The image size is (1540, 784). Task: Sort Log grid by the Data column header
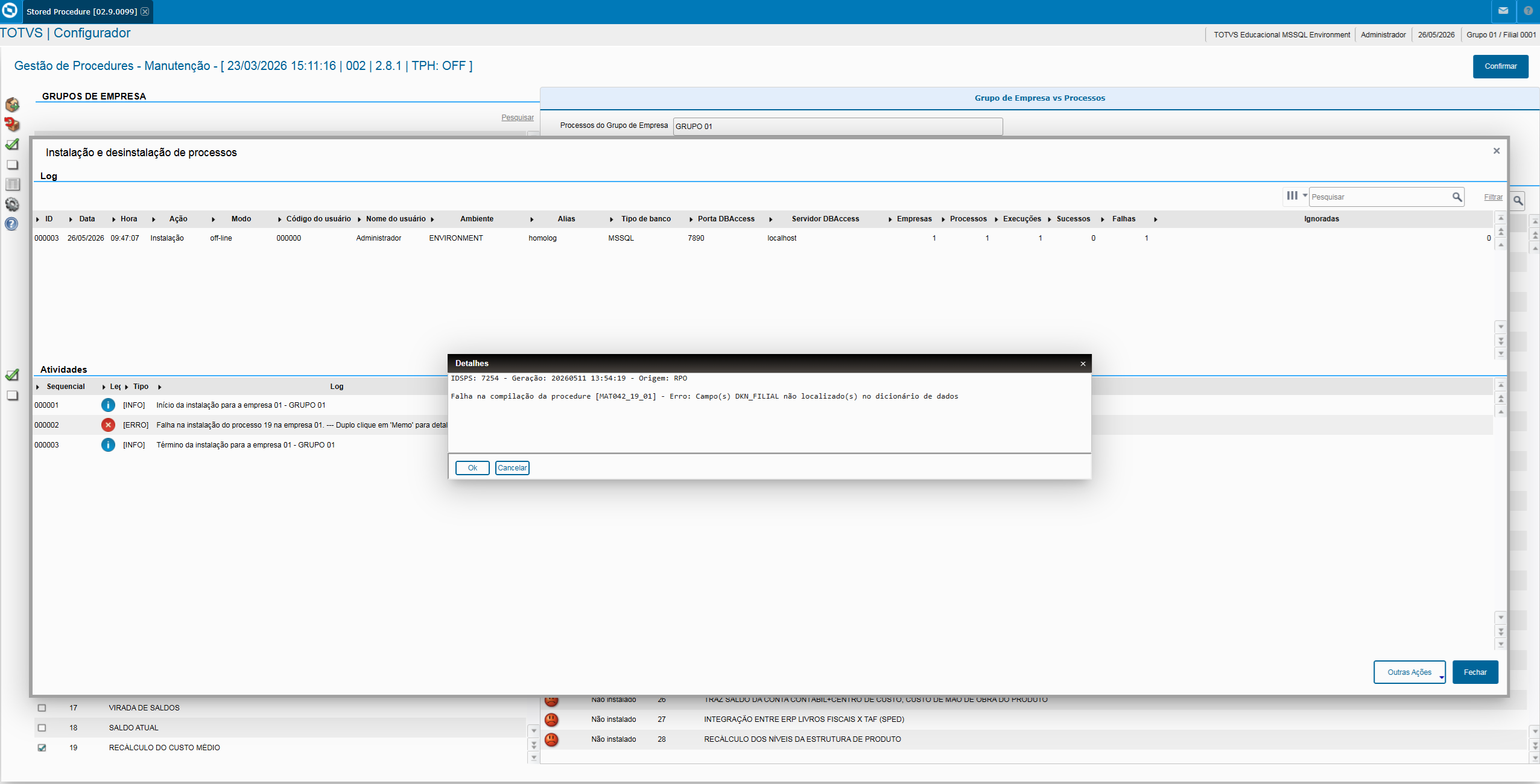87,219
